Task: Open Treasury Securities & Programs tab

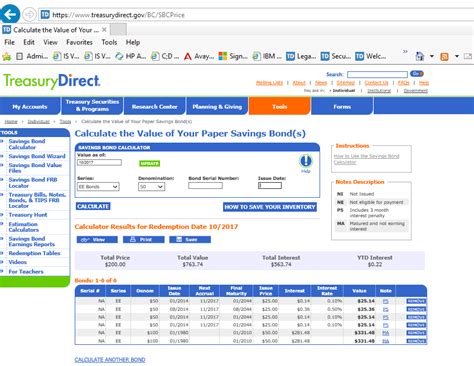Action: tap(92, 105)
